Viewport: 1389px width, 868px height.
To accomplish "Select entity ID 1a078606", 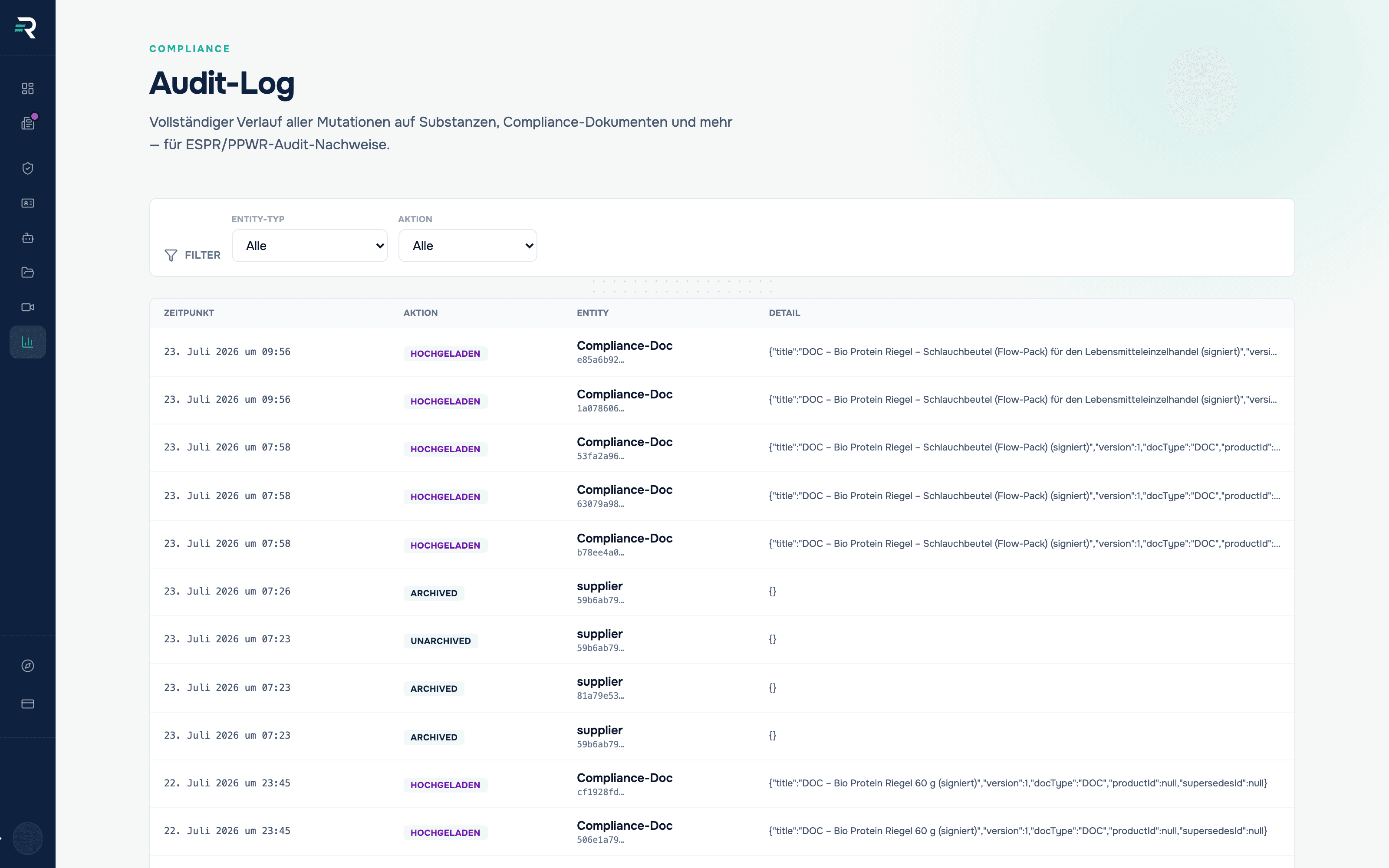I will click(x=600, y=409).
